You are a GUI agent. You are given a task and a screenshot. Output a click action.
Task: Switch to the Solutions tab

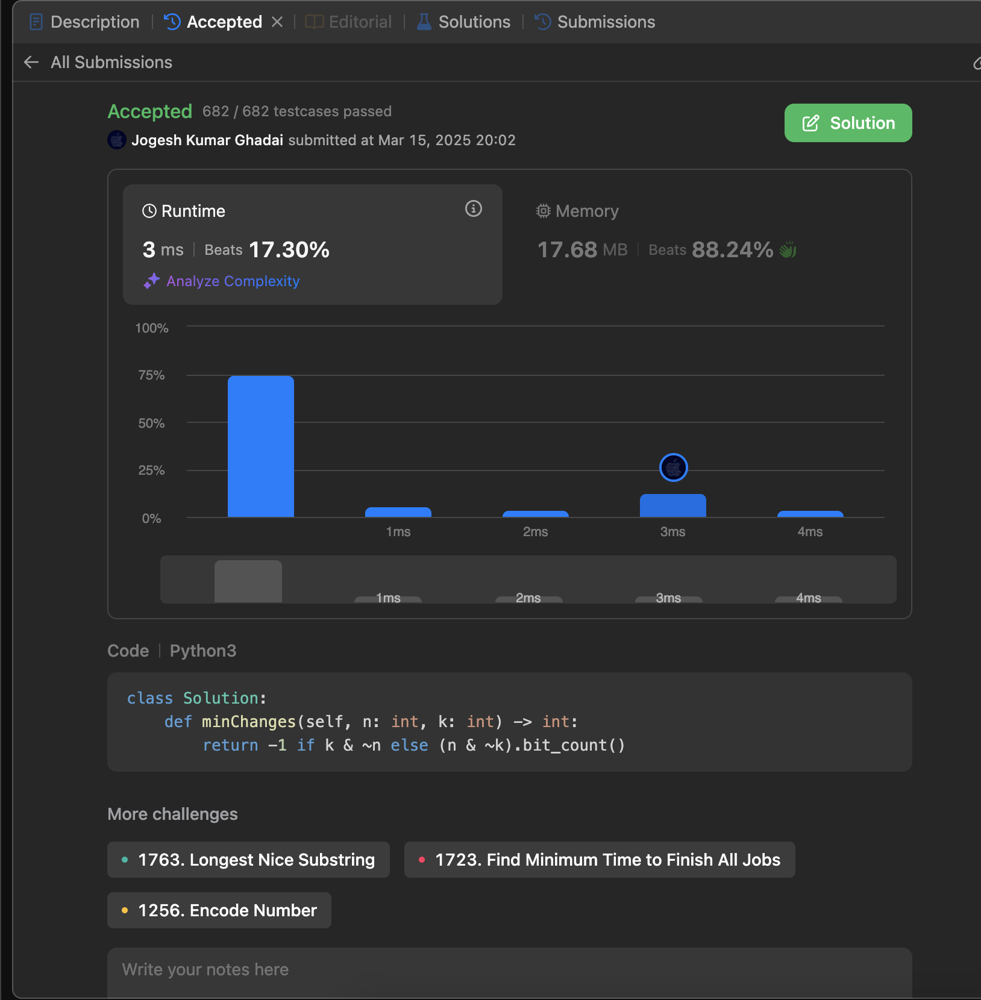[x=464, y=22]
